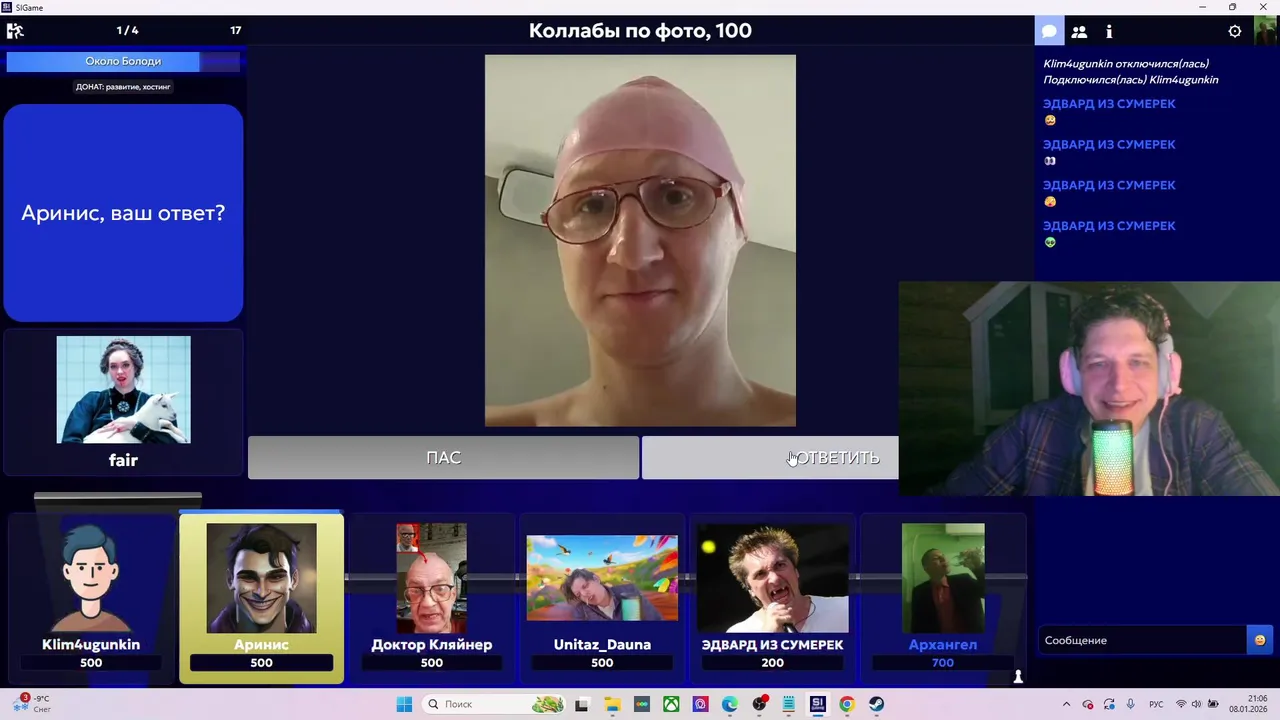Select the Аринис player card
Image resolution: width=1280 pixels, height=720 pixels.
(261, 598)
